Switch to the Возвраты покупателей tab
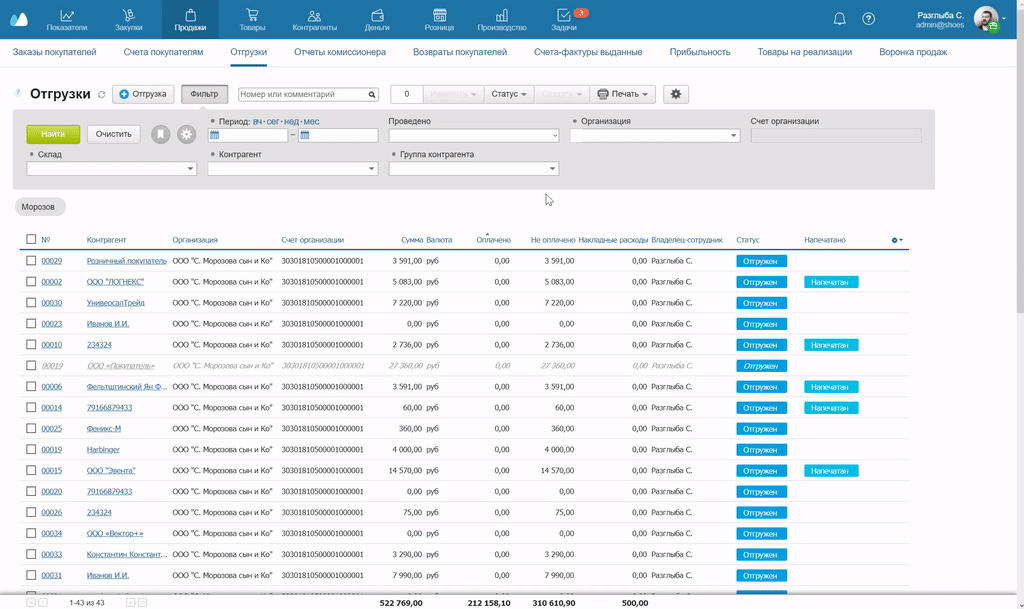This screenshot has width=1024, height=609. point(460,52)
